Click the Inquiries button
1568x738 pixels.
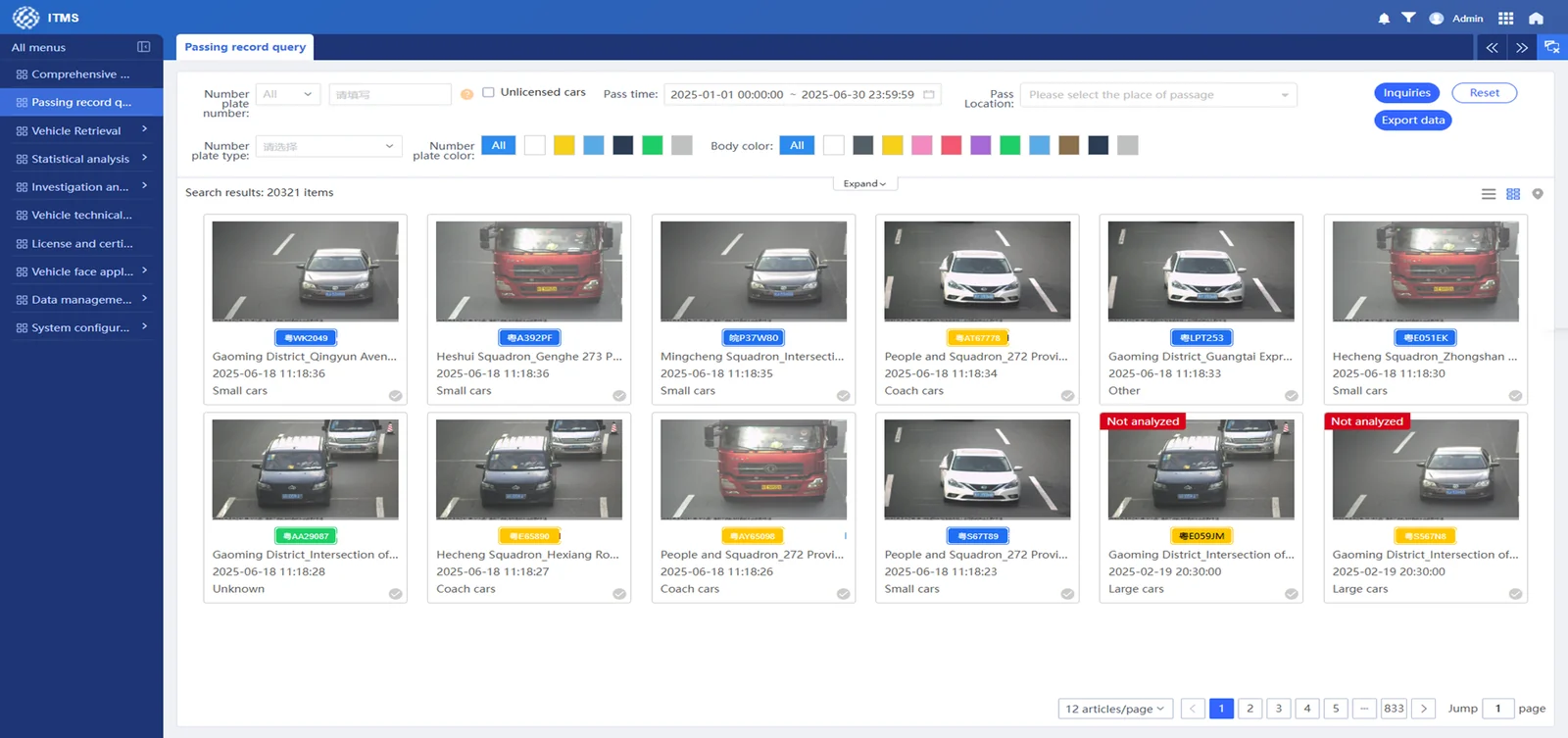coord(1407,93)
